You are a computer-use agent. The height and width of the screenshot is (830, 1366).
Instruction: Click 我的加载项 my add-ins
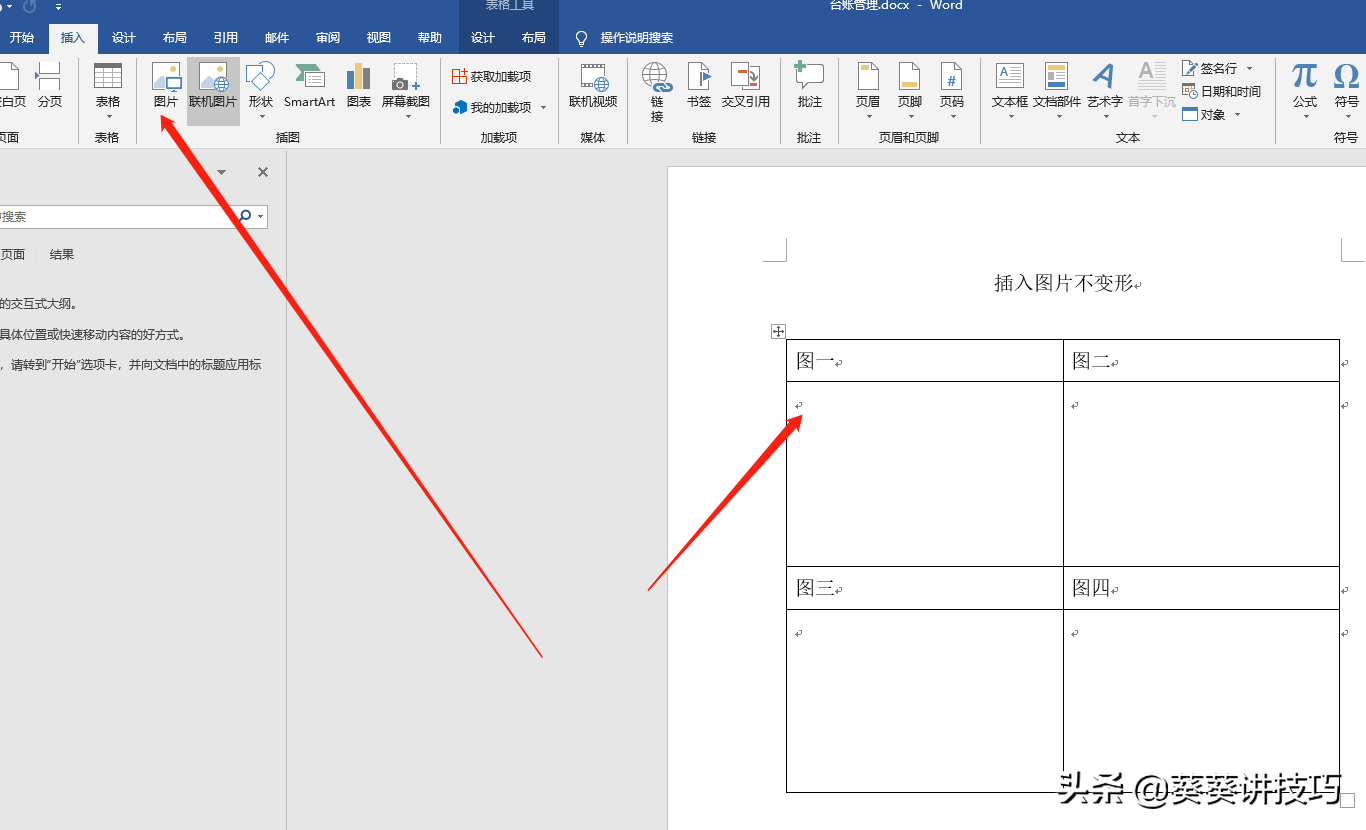pos(492,107)
